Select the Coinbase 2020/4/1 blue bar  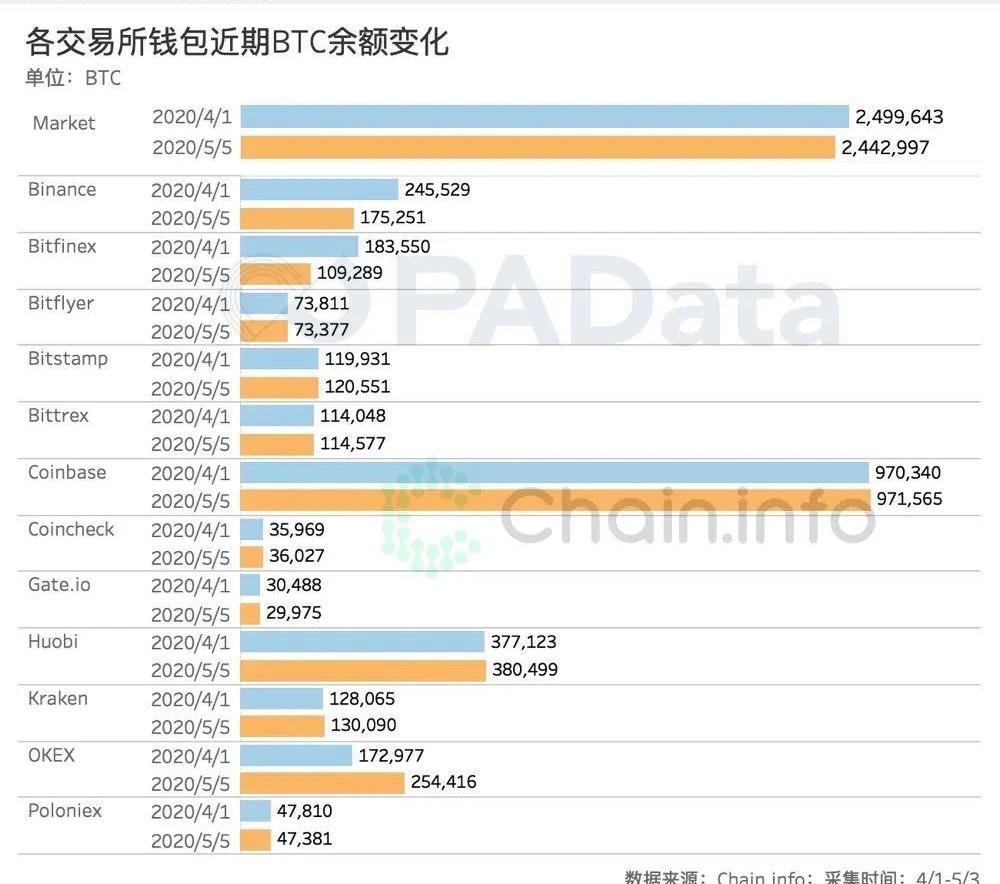coord(555,473)
